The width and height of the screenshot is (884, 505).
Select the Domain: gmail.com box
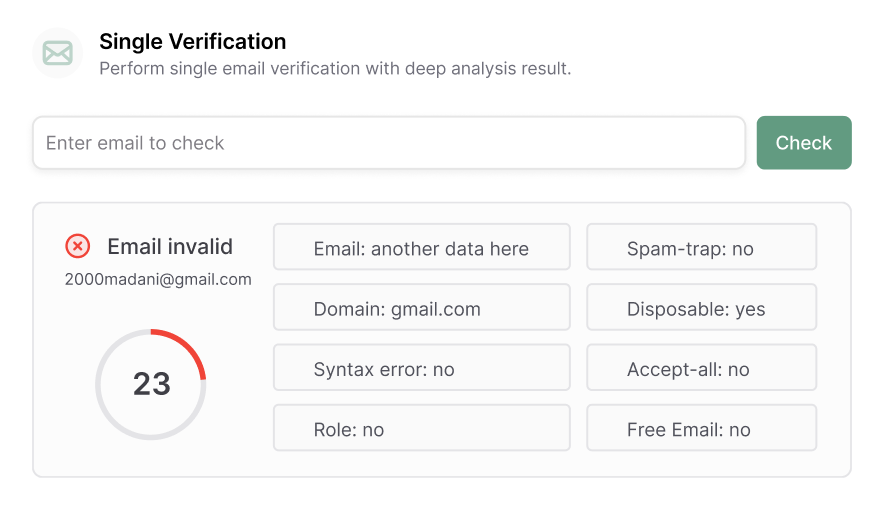[422, 307]
